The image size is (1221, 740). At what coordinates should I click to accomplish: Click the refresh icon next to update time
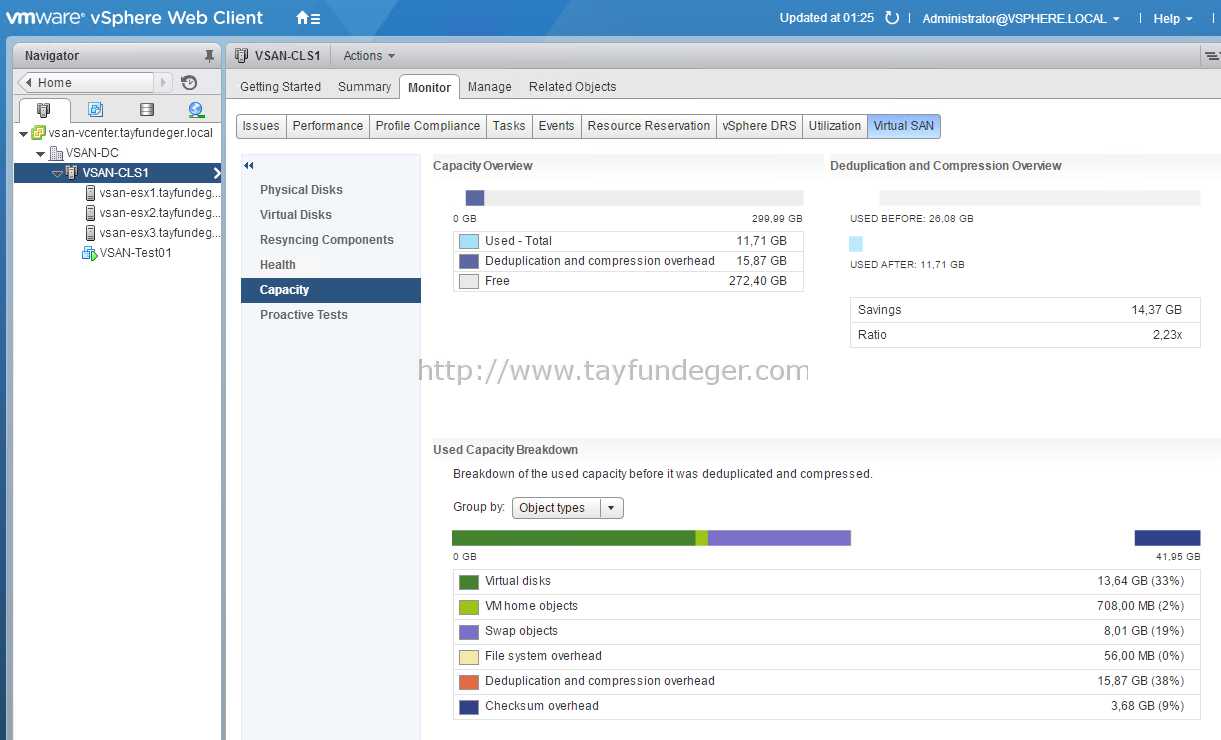(x=892, y=18)
